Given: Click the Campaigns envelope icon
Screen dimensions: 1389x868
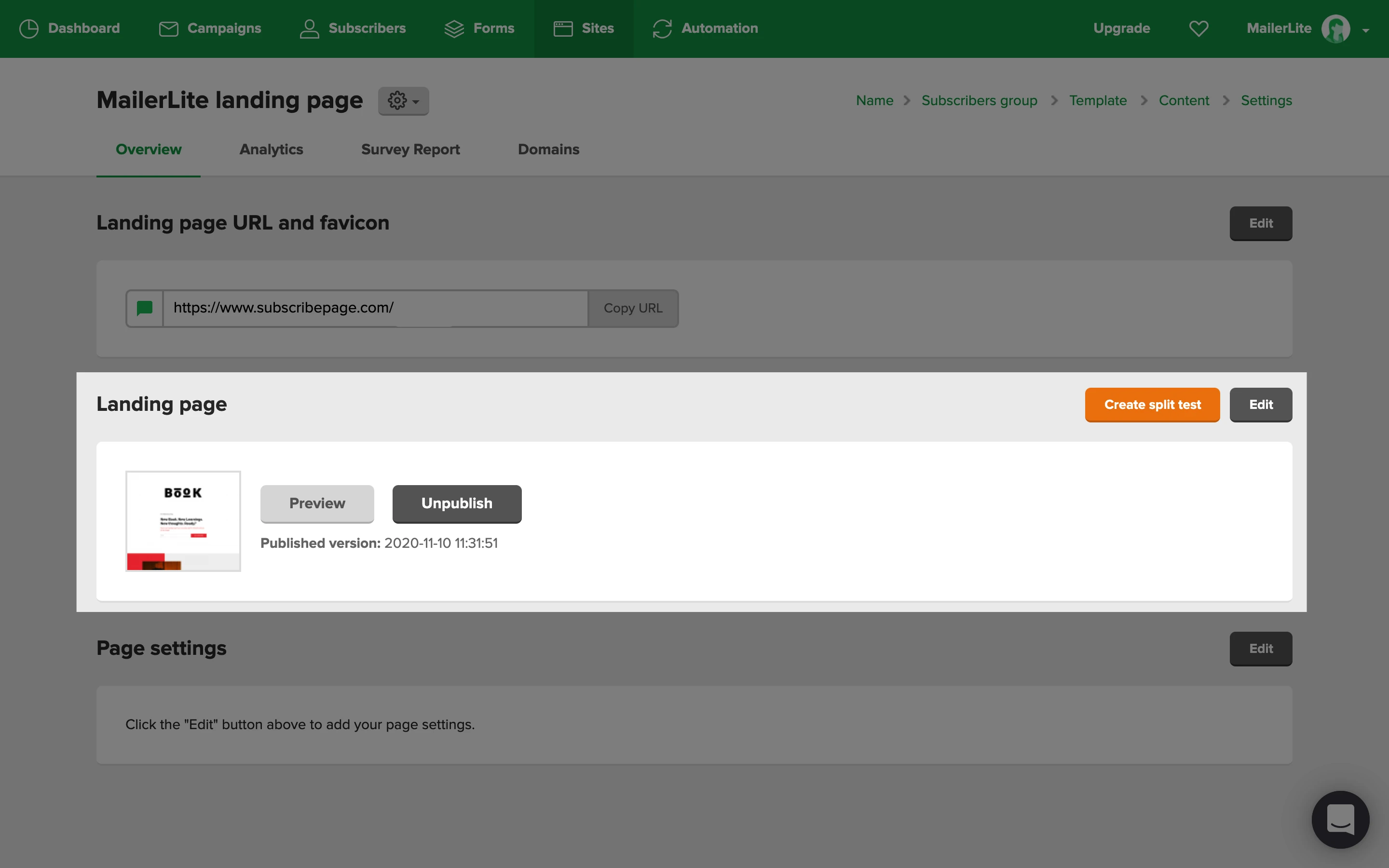Looking at the screenshot, I should 168,28.
